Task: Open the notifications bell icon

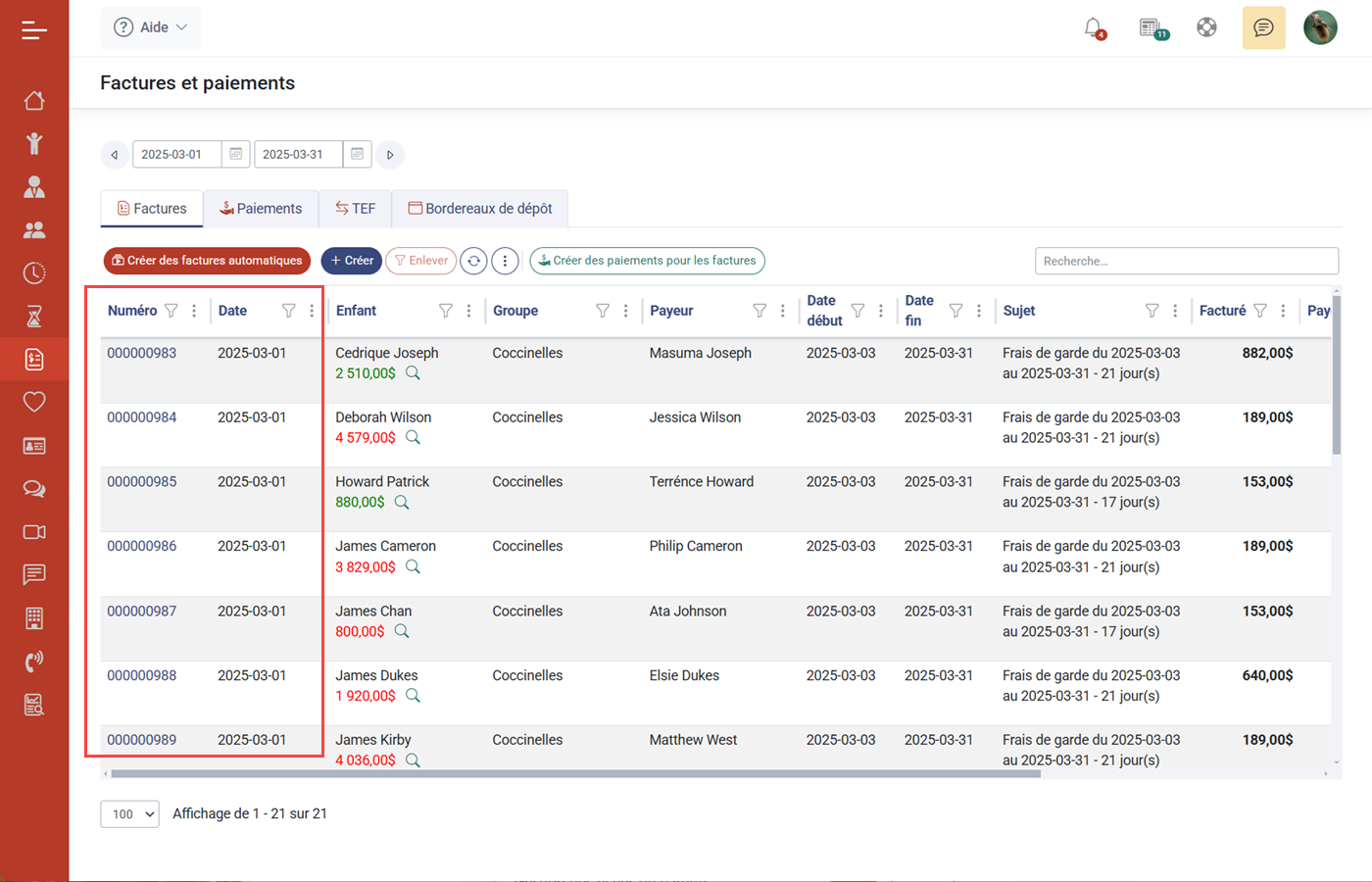Action: pos(1094,27)
